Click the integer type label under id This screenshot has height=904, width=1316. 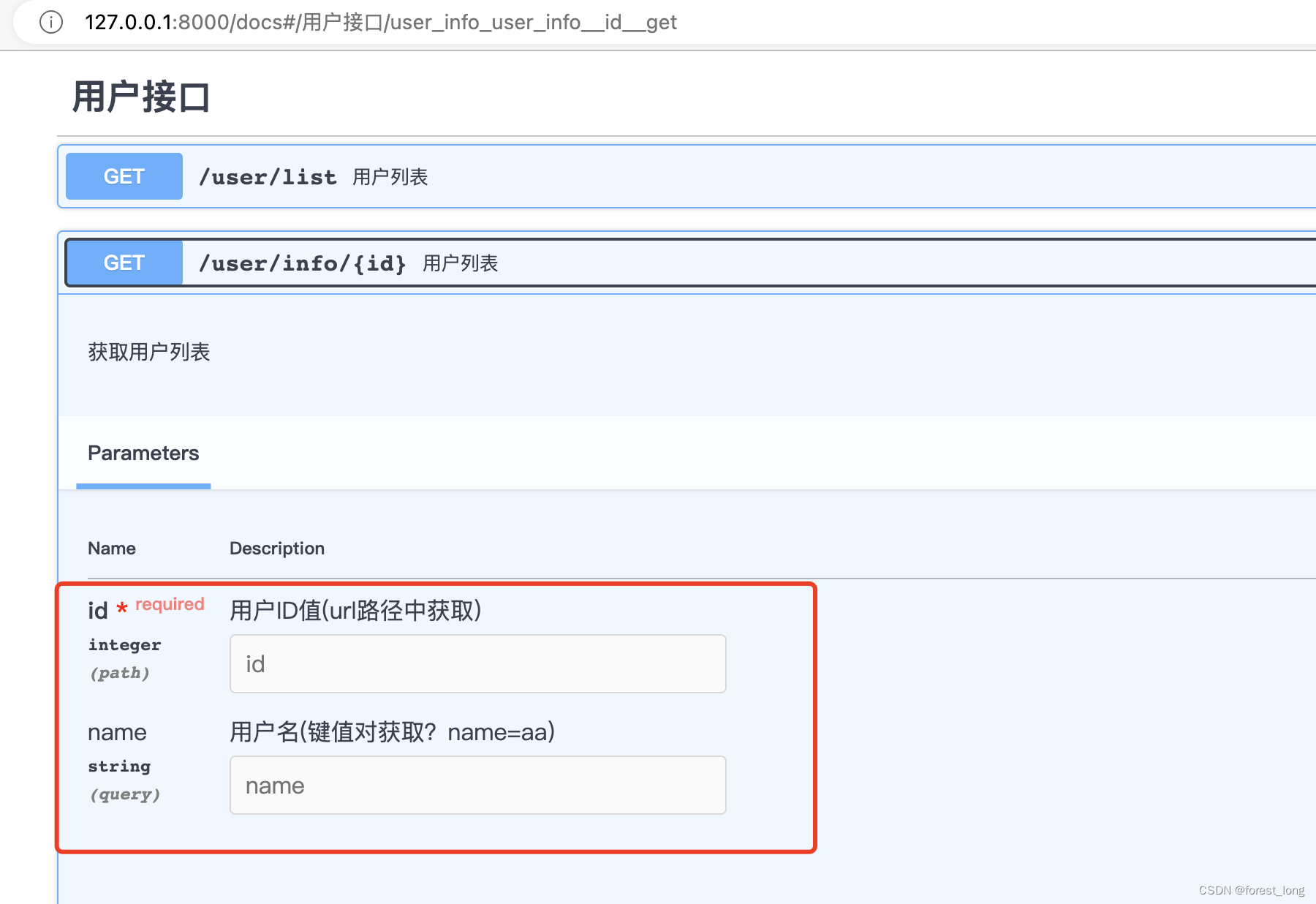click(124, 644)
